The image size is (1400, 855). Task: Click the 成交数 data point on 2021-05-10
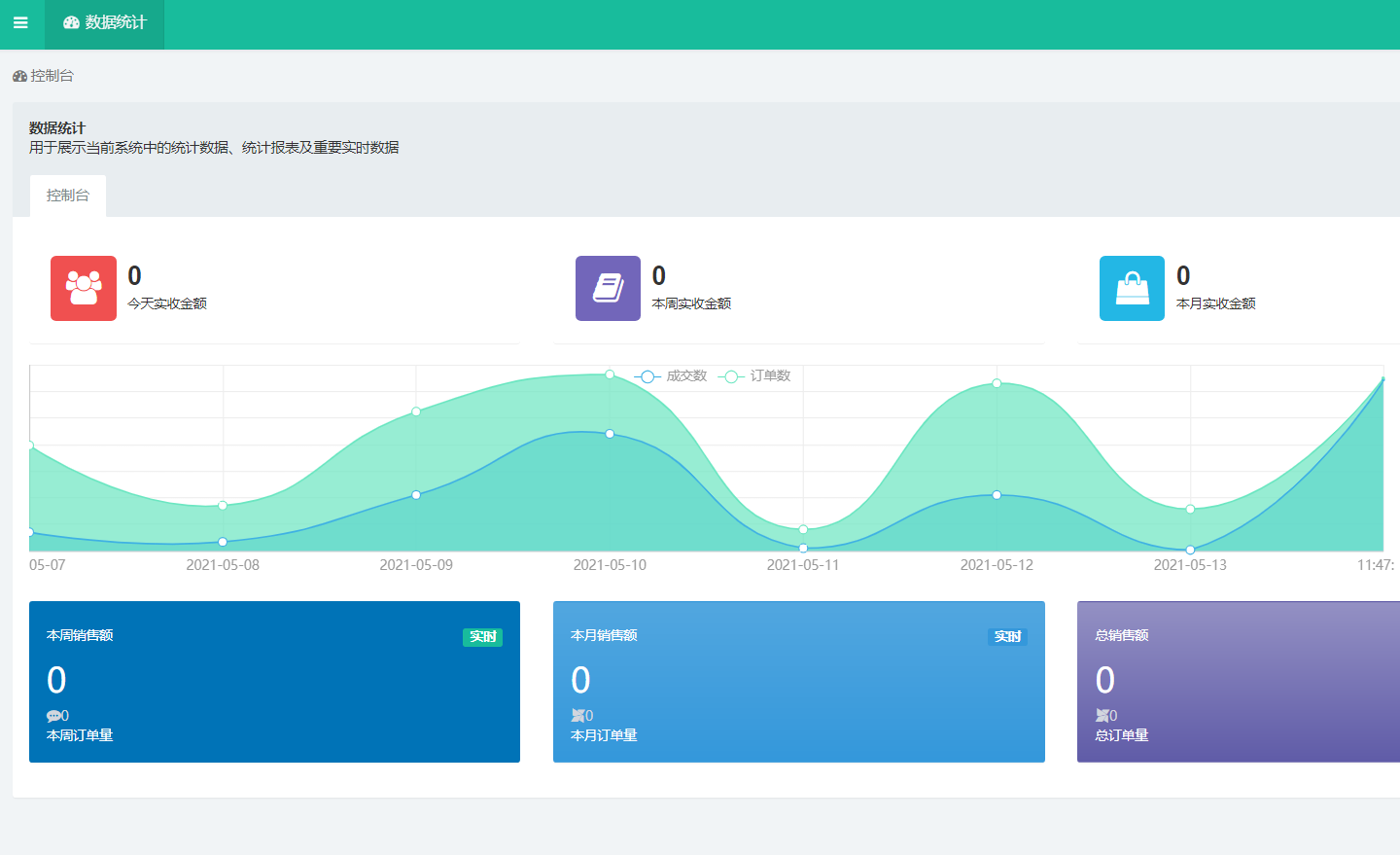tap(610, 434)
